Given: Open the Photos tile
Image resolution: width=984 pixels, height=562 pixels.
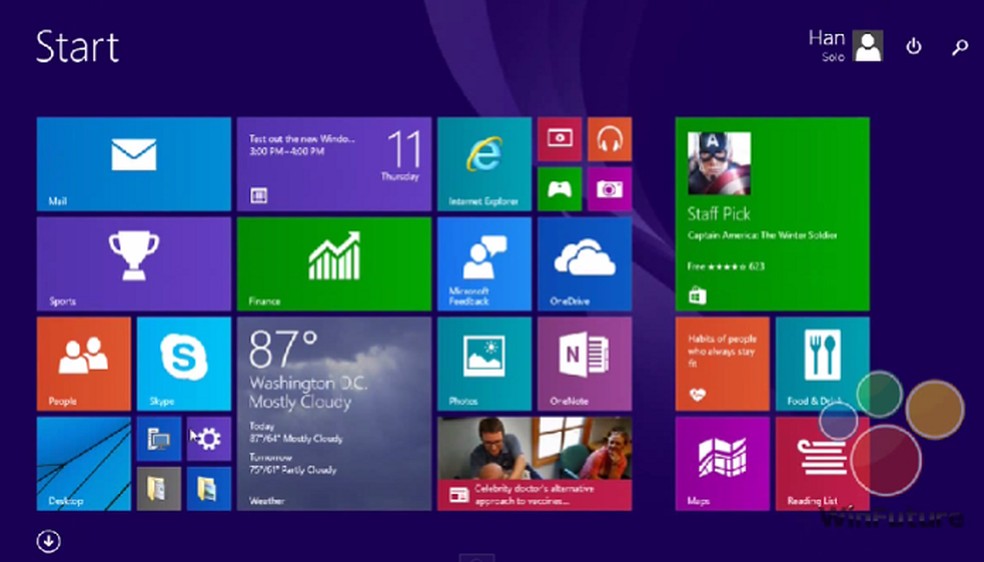Looking at the screenshot, I should pyautogui.click(x=484, y=364).
